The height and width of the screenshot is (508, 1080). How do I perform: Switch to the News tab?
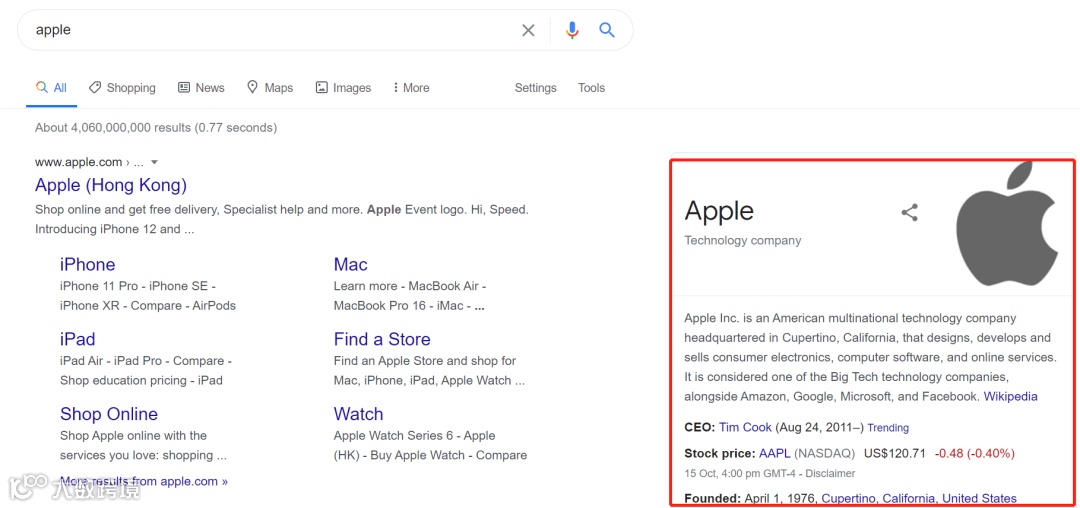pos(201,88)
